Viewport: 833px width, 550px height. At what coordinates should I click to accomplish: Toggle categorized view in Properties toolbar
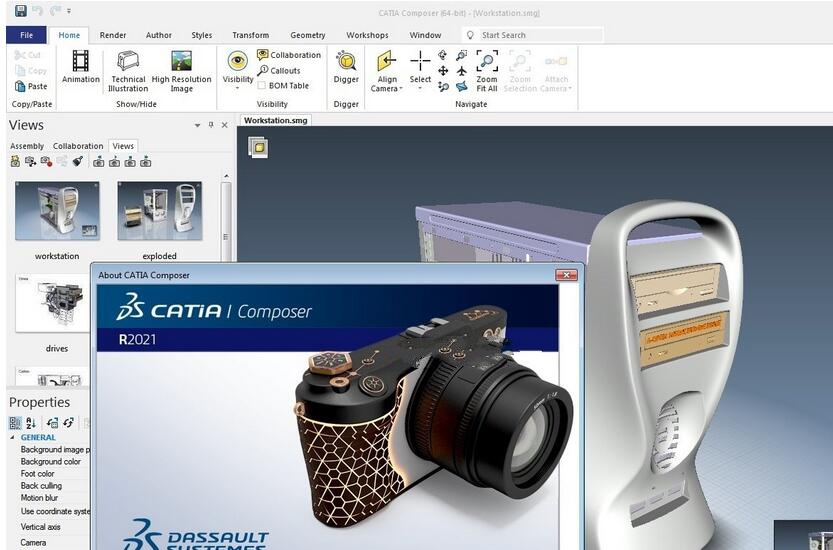click(15, 423)
